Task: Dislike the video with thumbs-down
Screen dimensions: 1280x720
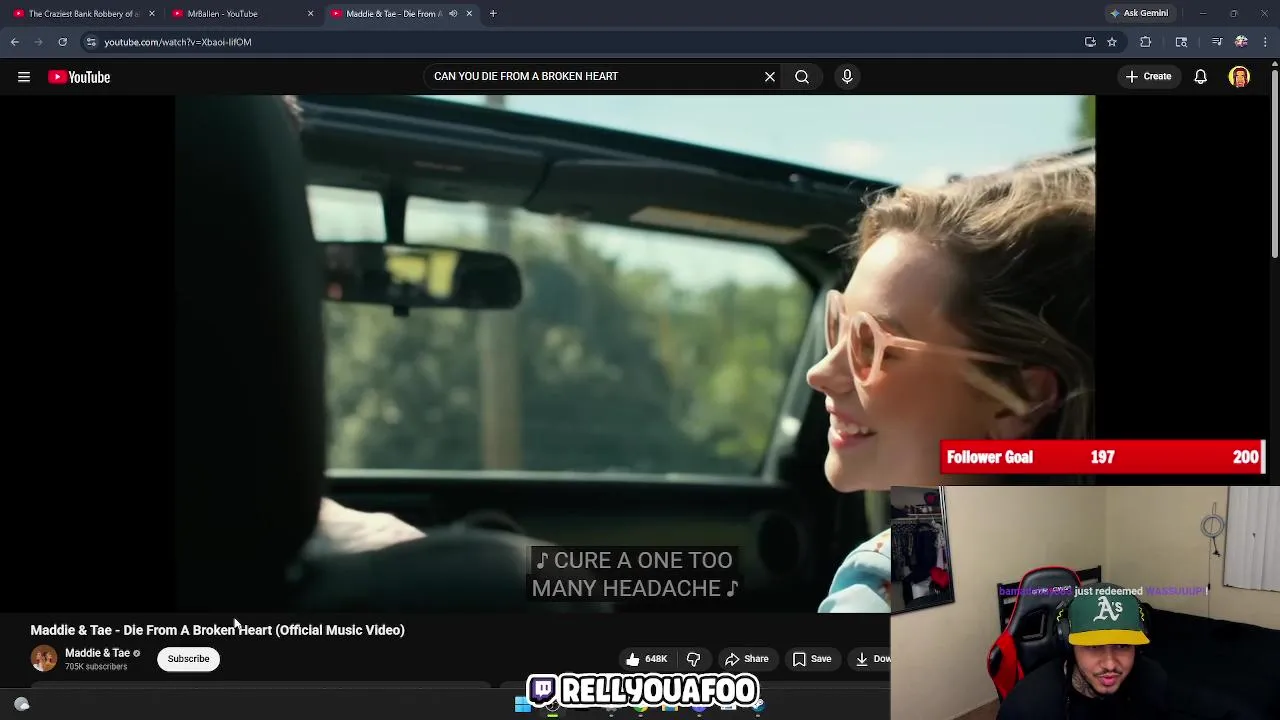Action: point(693,659)
